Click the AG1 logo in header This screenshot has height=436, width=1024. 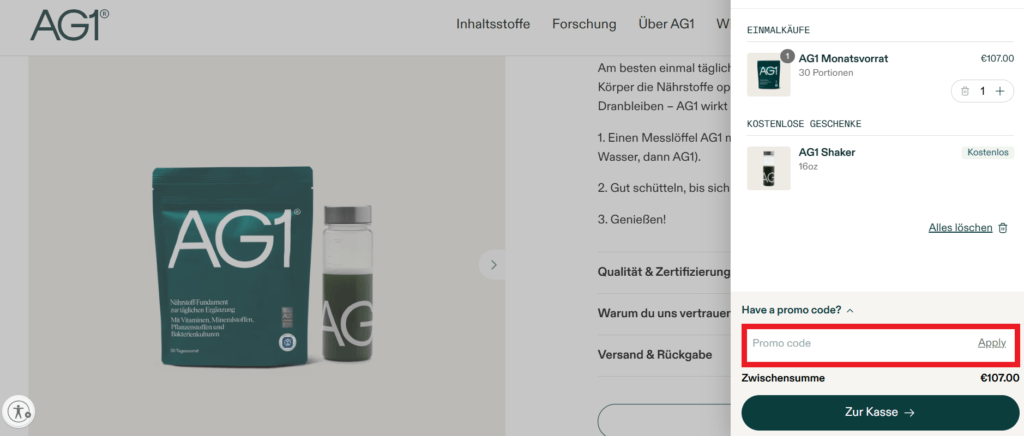pos(70,25)
